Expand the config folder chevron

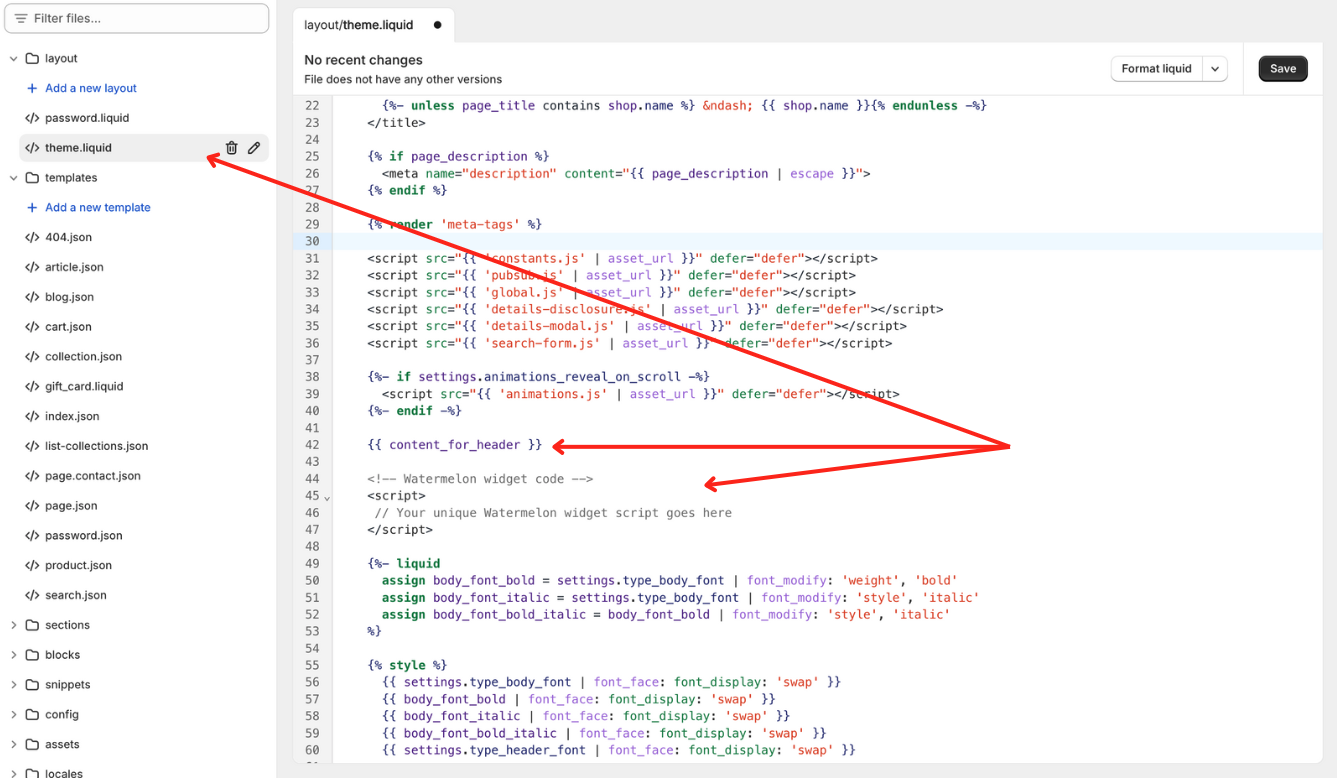[14, 715]
